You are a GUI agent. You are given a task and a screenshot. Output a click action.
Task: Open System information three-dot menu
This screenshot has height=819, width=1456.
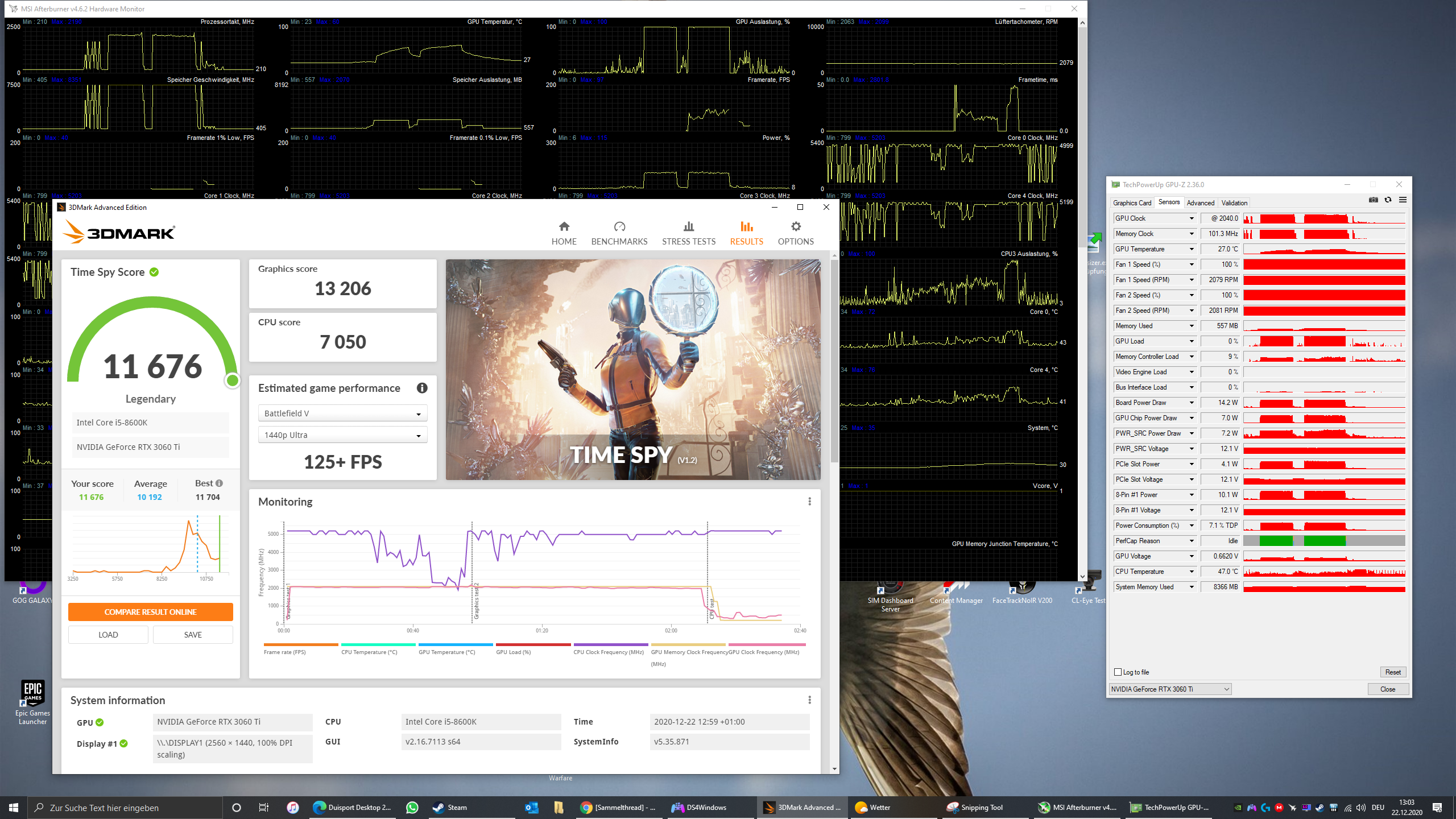pos(809,700)
